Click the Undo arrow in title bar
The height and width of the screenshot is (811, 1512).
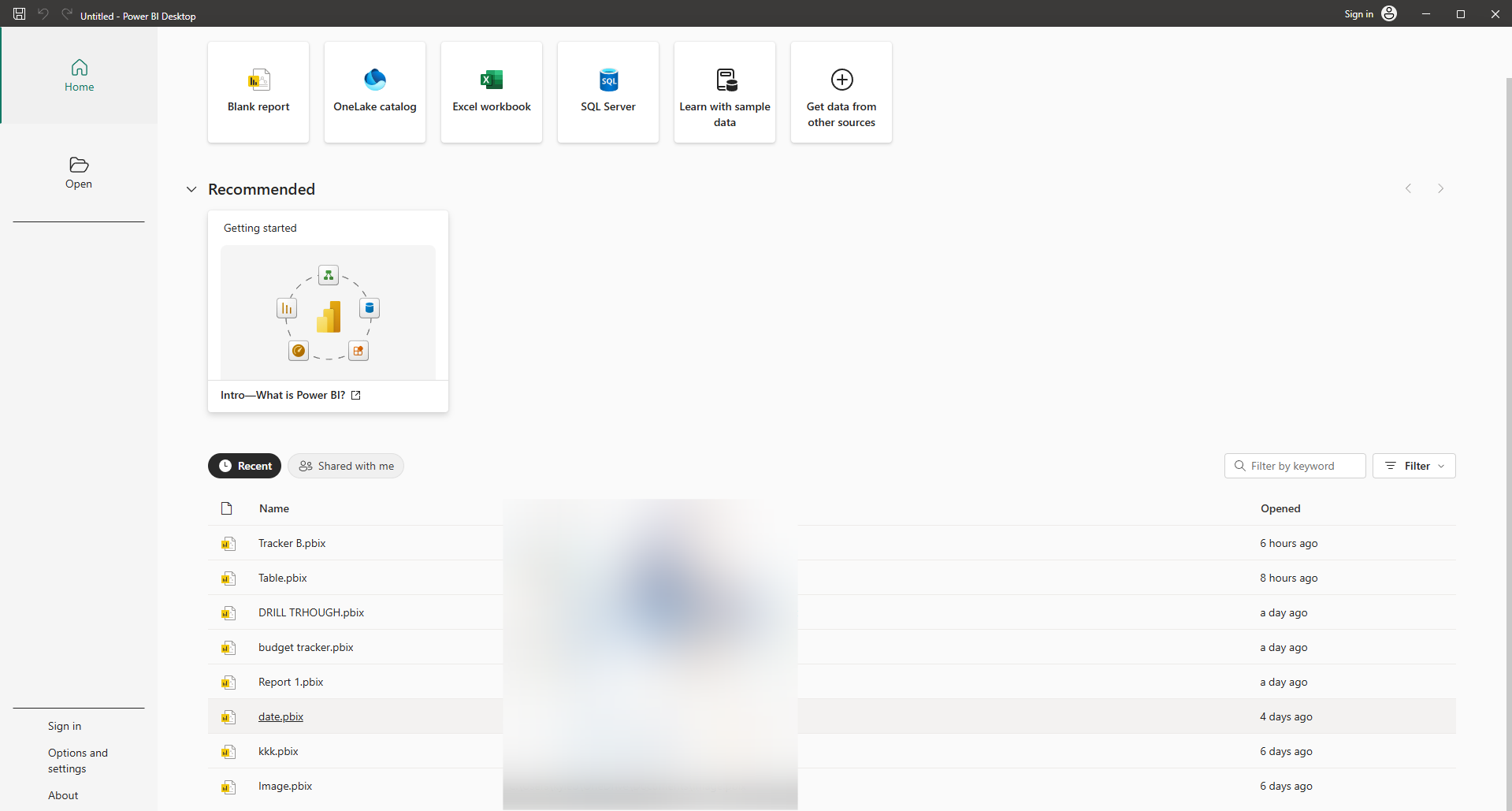point(43,14)
